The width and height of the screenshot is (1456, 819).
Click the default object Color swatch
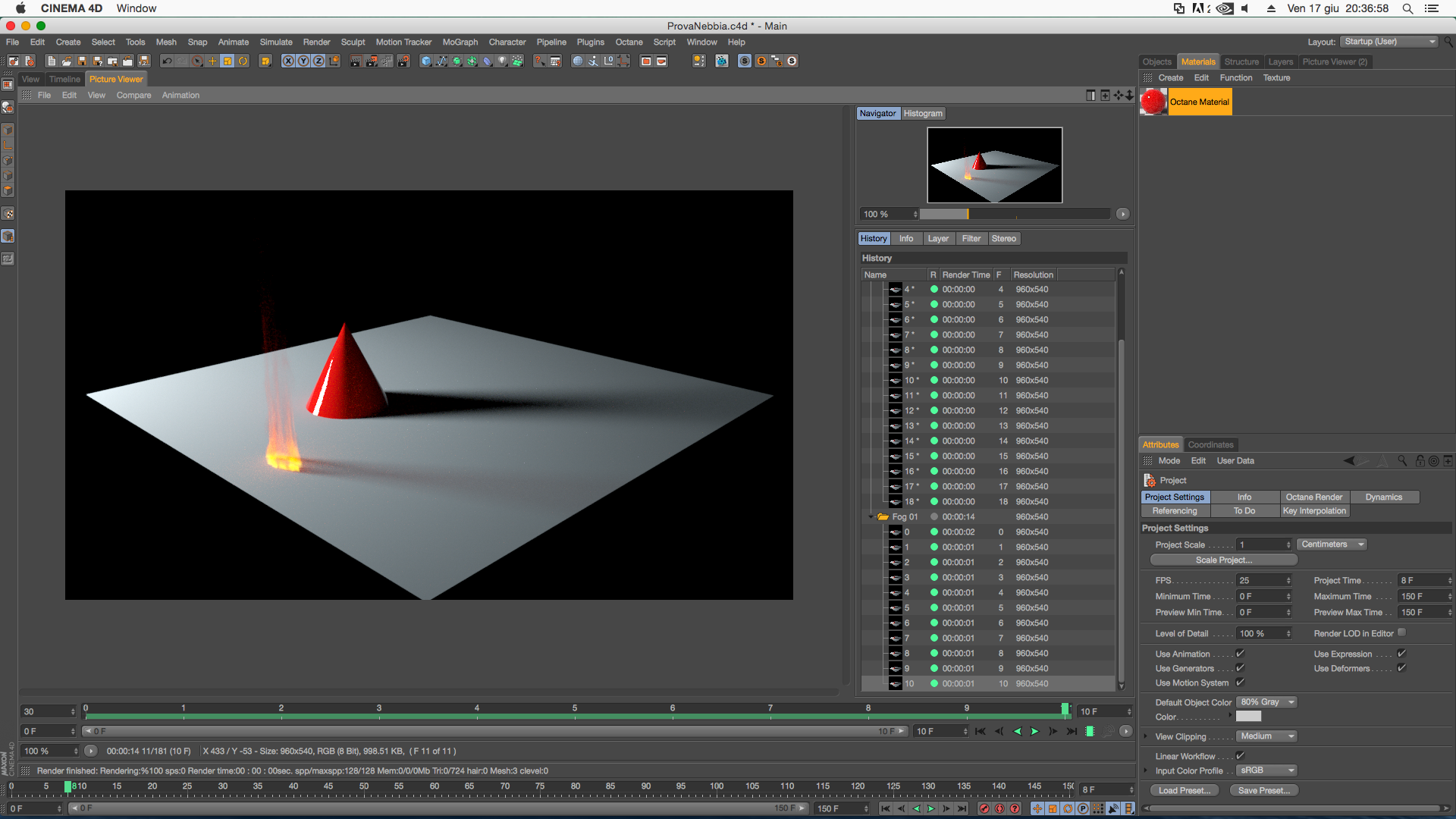tap(1248, 717)
